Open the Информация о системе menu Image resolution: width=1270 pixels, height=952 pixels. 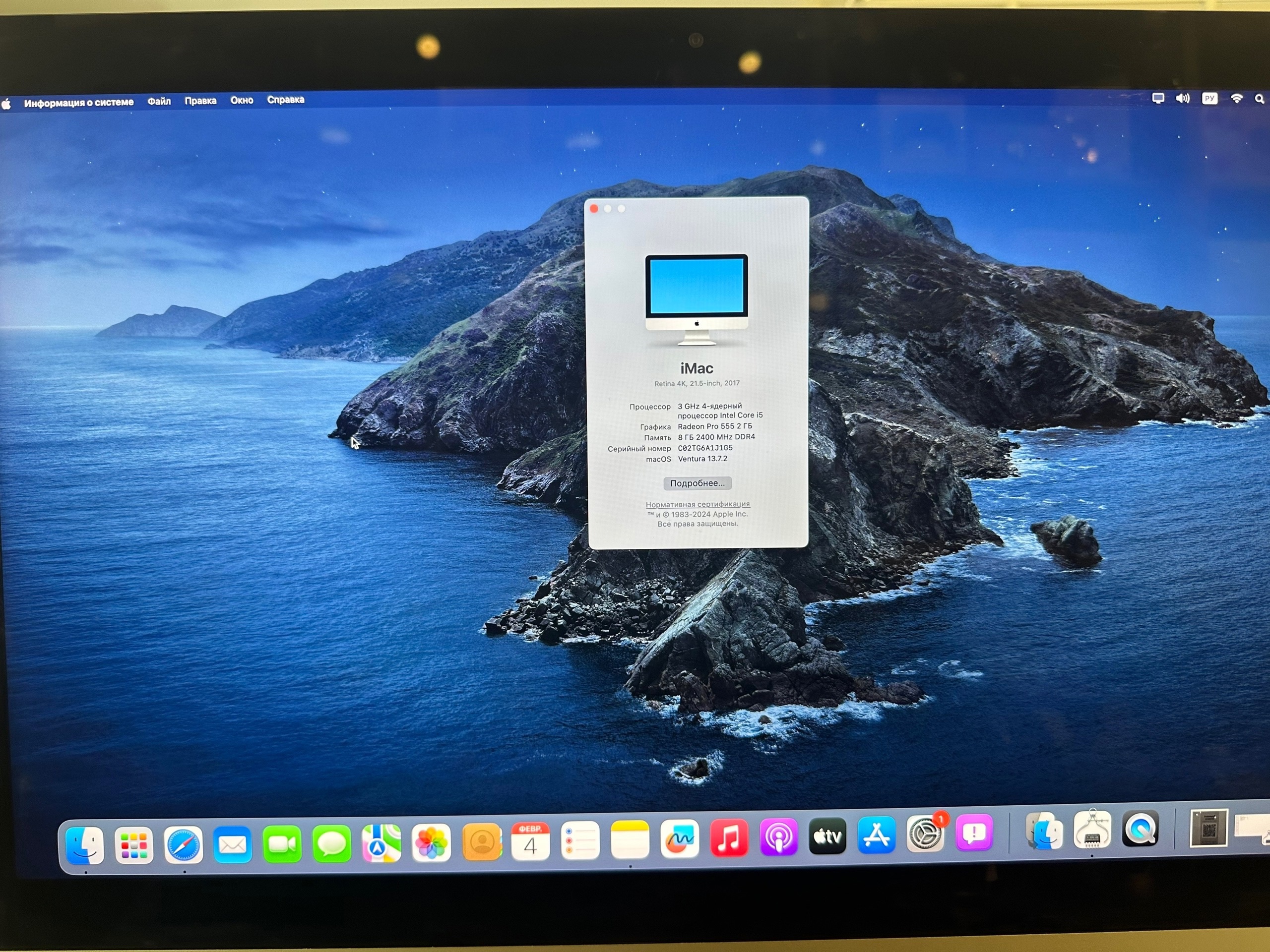point(79,103)
